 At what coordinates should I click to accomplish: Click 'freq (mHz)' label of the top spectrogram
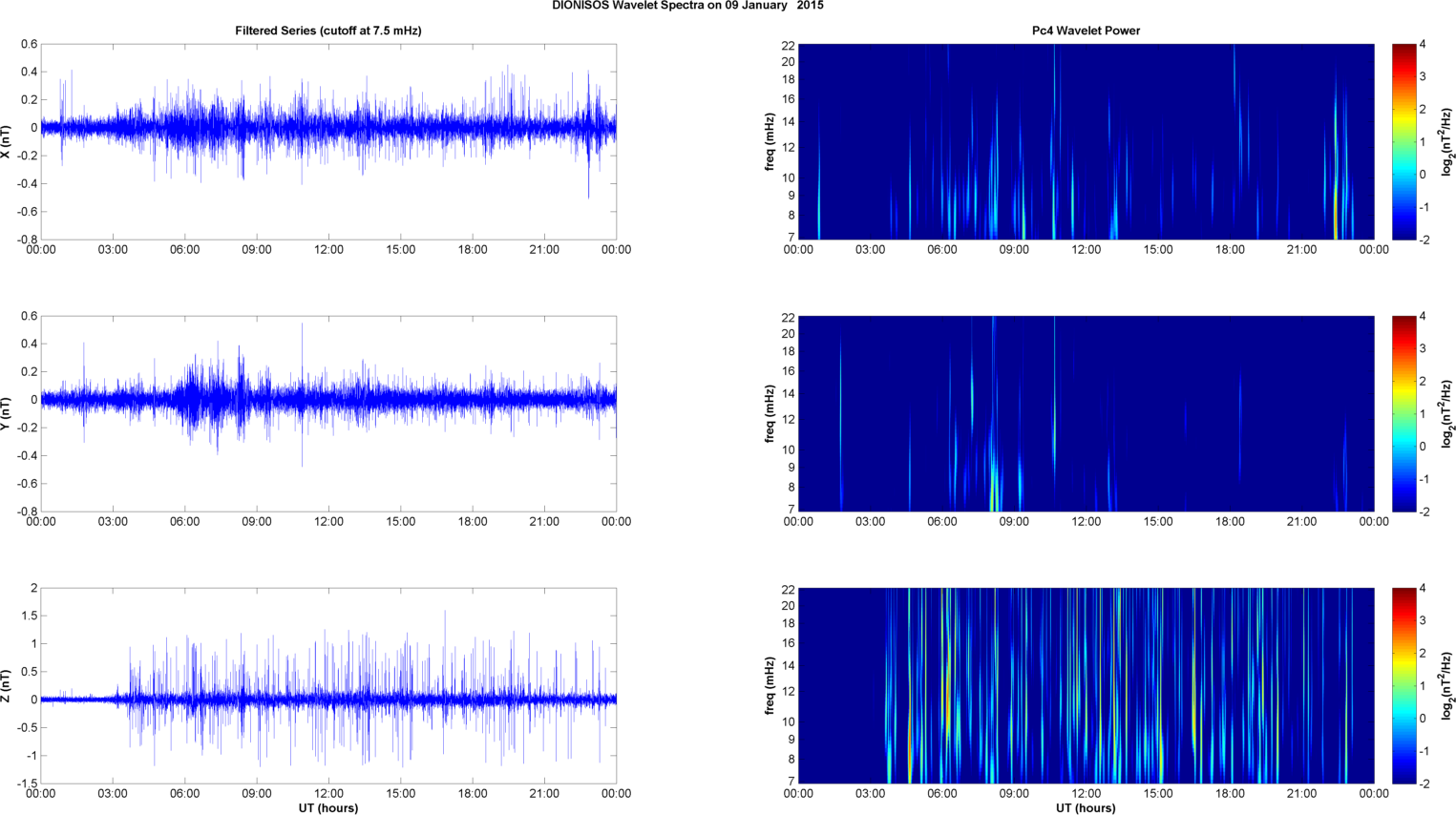click(x=770, y=141)
